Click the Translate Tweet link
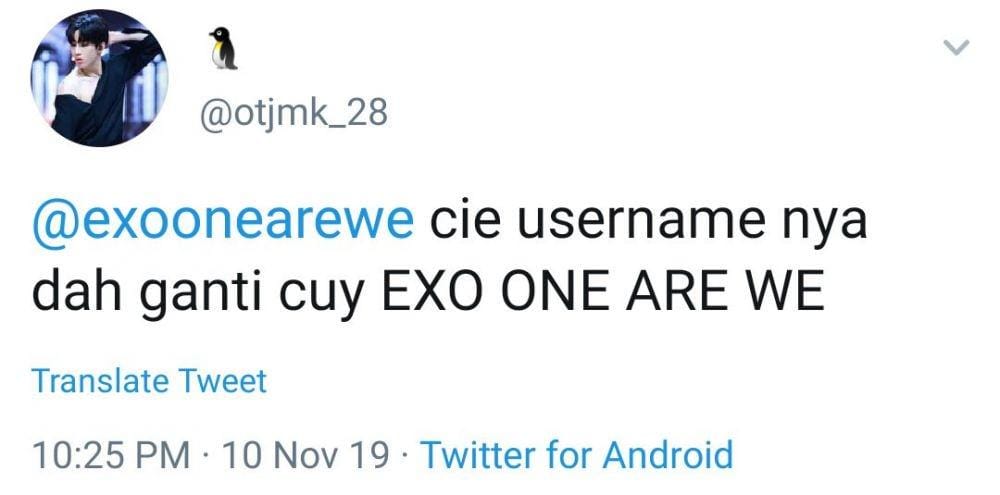The height and width of the screenshot is (495, 1000). coord(150,381)
